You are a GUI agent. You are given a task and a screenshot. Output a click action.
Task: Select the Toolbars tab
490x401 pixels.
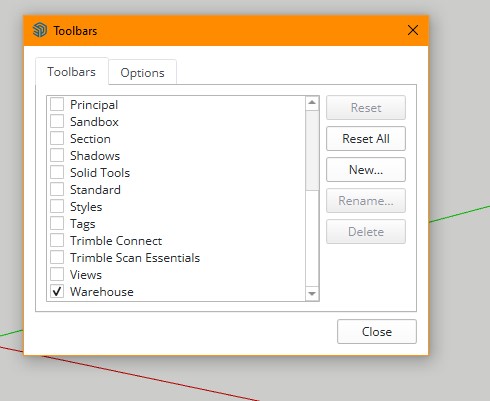[x=72, y=71]
